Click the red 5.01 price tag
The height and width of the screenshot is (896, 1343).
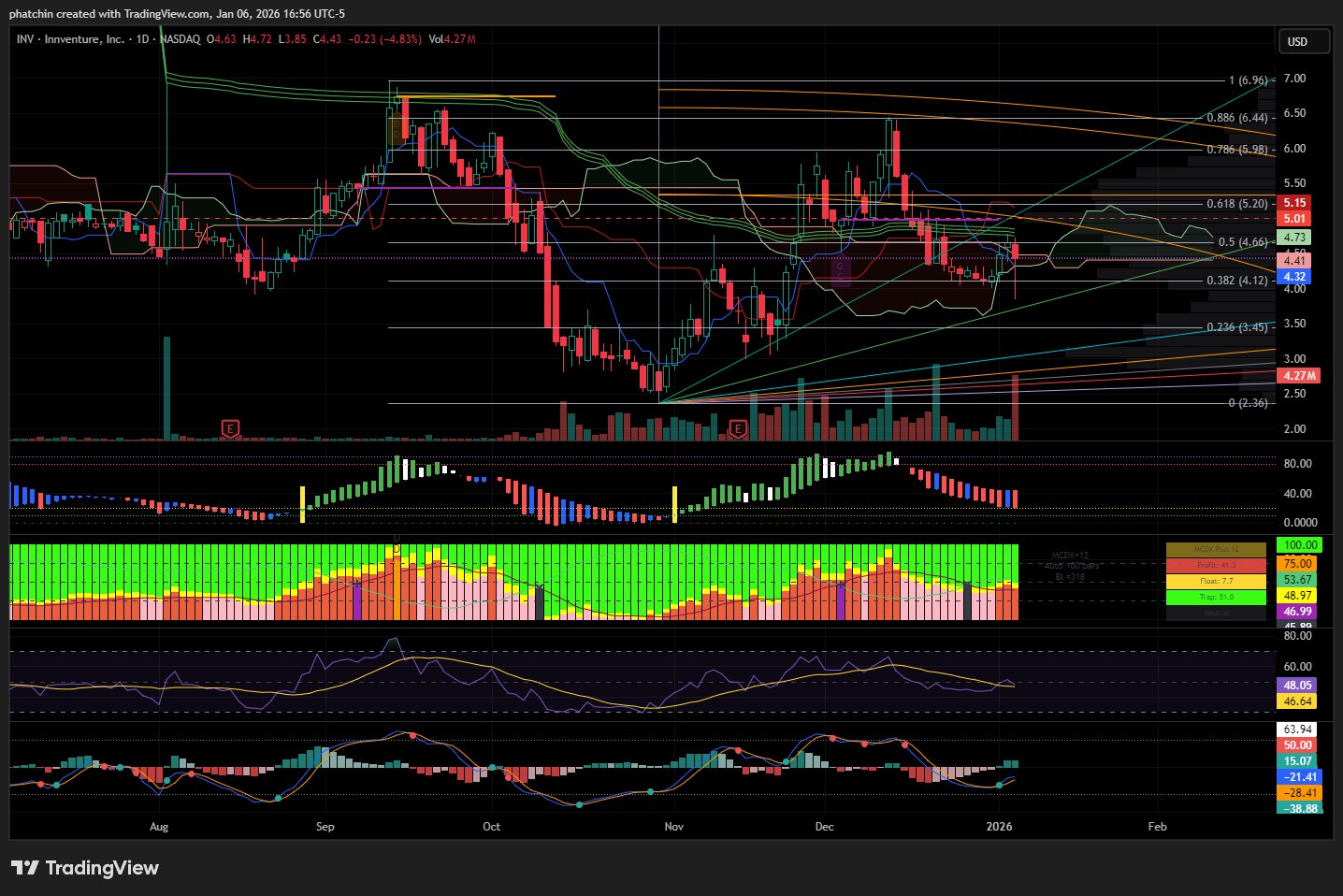1294,219
